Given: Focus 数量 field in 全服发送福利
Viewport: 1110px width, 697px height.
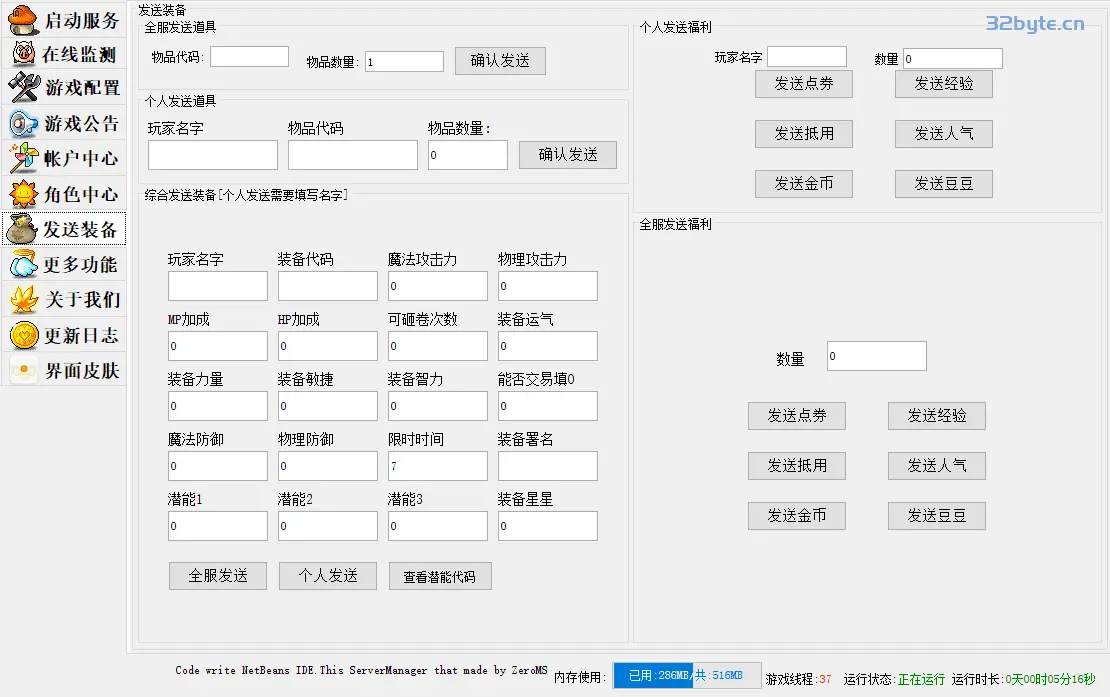Looking at the screenshot, I should (x=876, y=356).
